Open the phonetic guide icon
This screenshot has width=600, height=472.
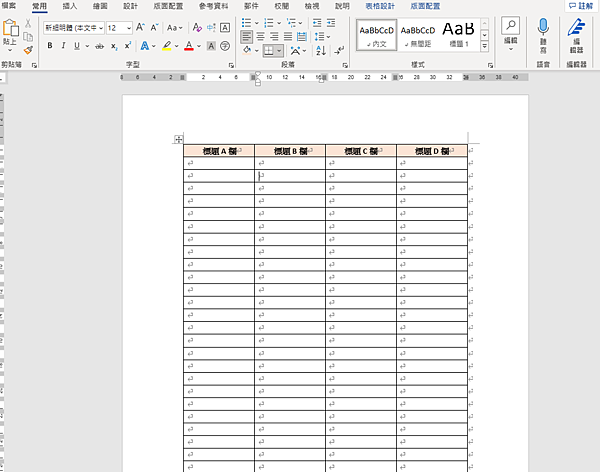211,28
